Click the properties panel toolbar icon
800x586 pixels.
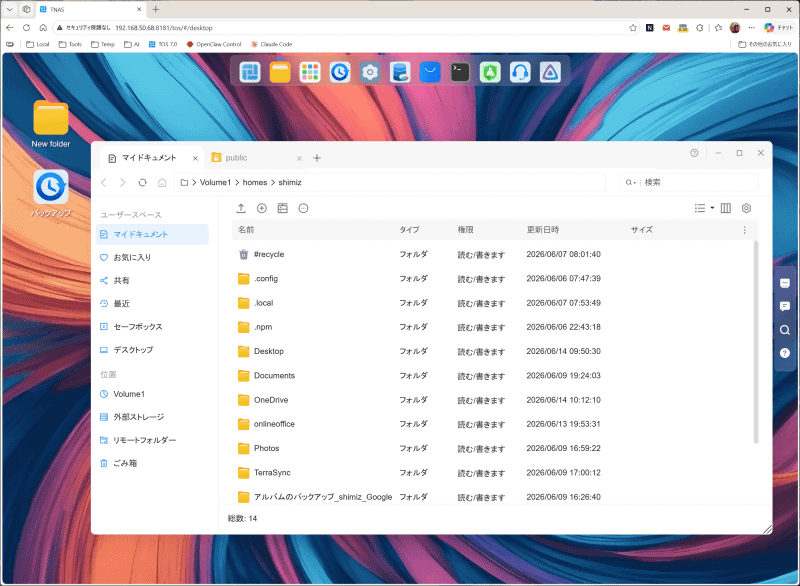[x=283, y=208]
